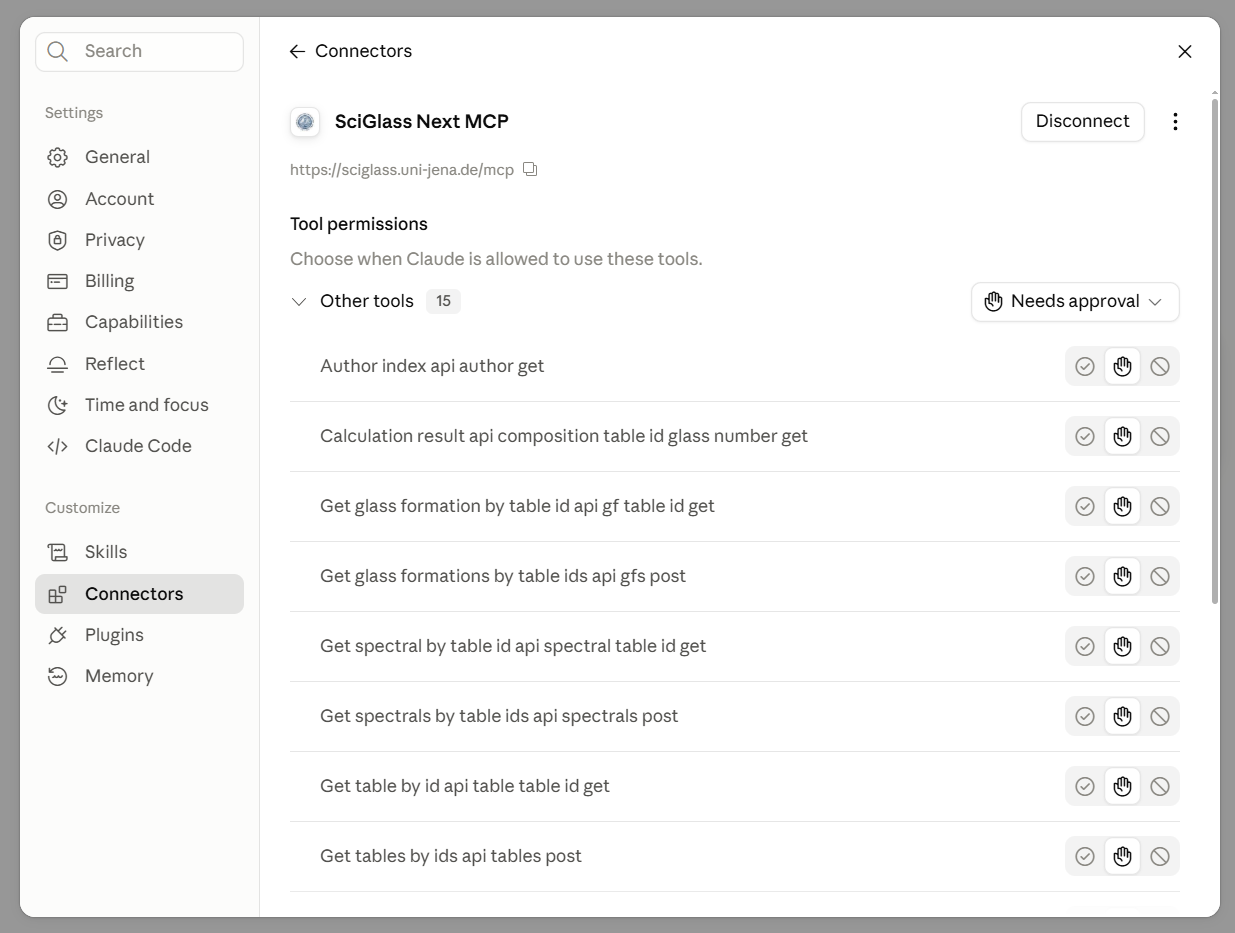Screen dimensions: 1235x933
Task: Set needs approval for Get tables by ids api
Action: 1122,856
